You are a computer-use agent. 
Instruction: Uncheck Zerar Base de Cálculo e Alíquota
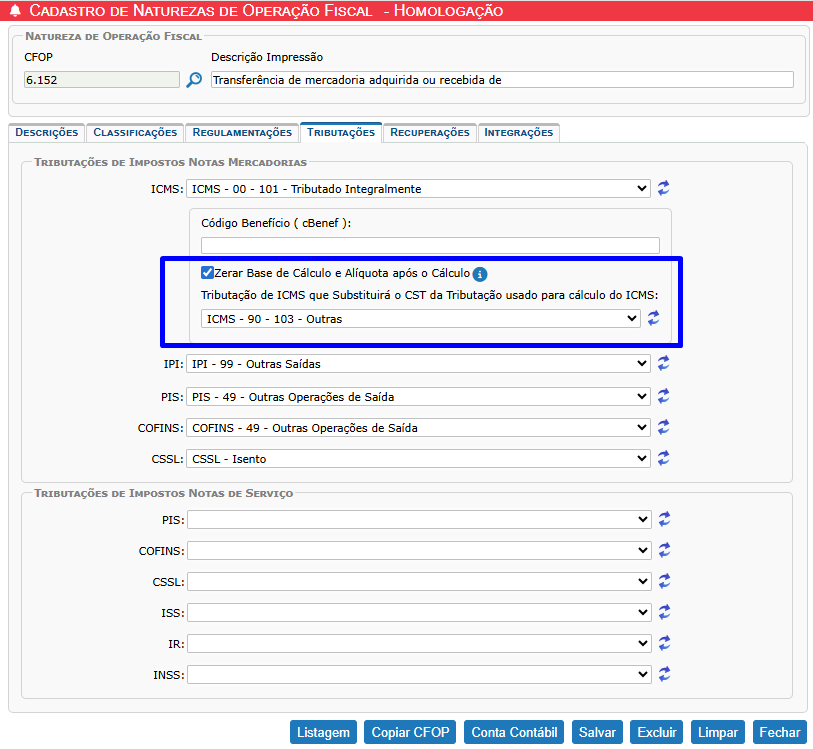point(207,273)
